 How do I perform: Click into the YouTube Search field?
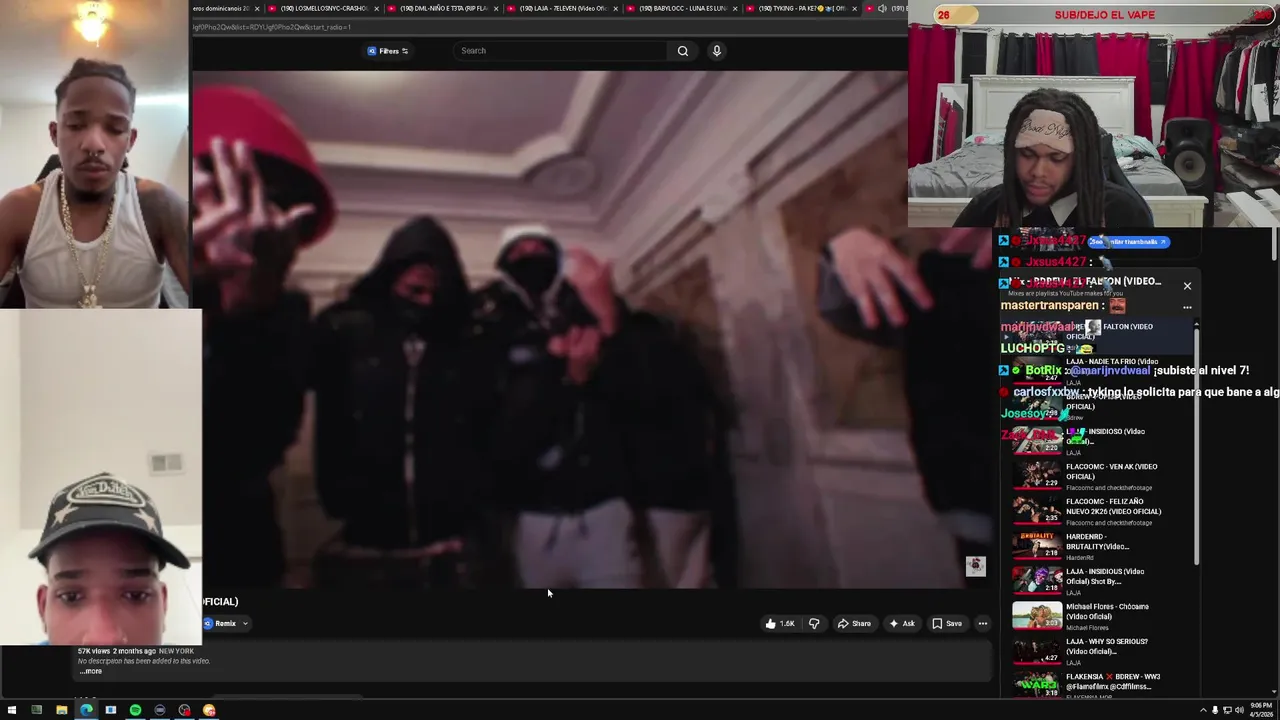click(x=560, y=51)
